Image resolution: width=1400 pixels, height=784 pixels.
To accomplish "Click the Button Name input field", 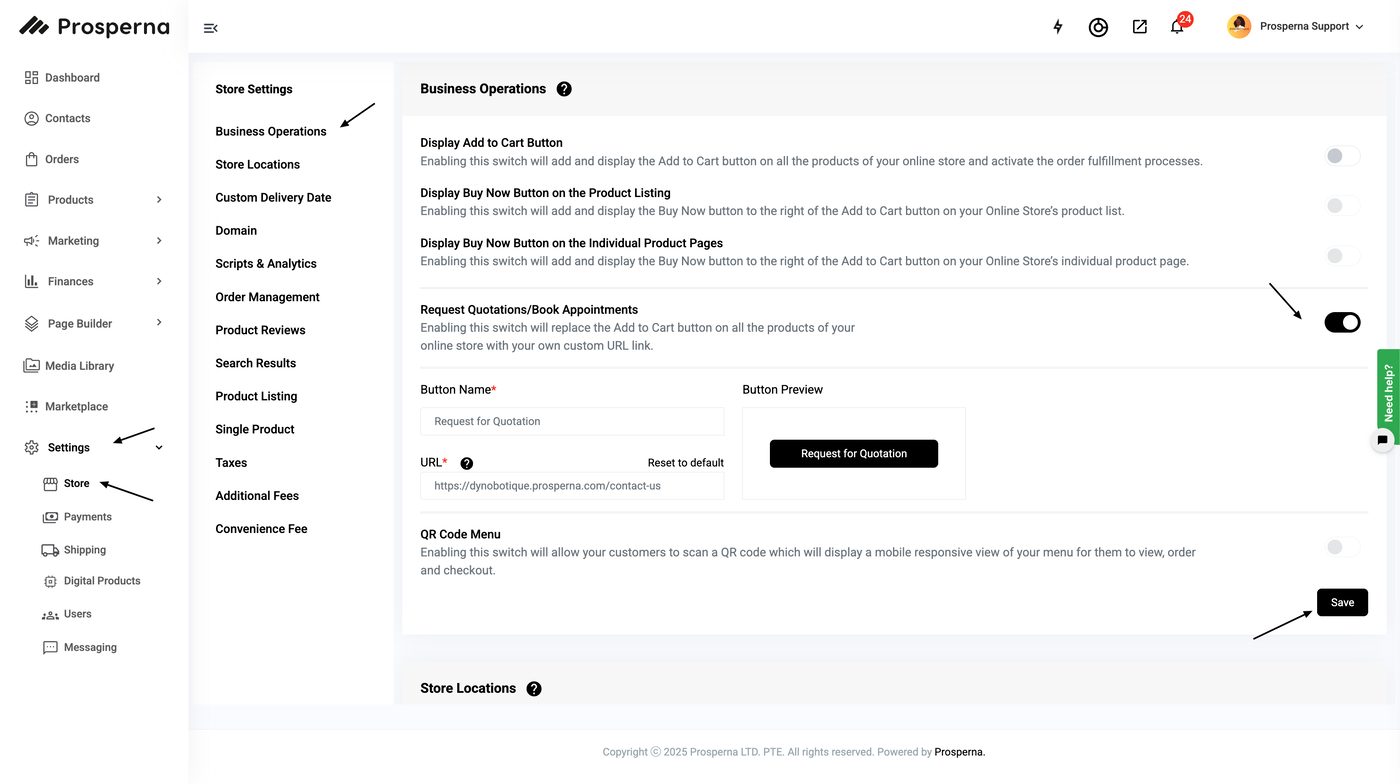I will pos(572,421).
